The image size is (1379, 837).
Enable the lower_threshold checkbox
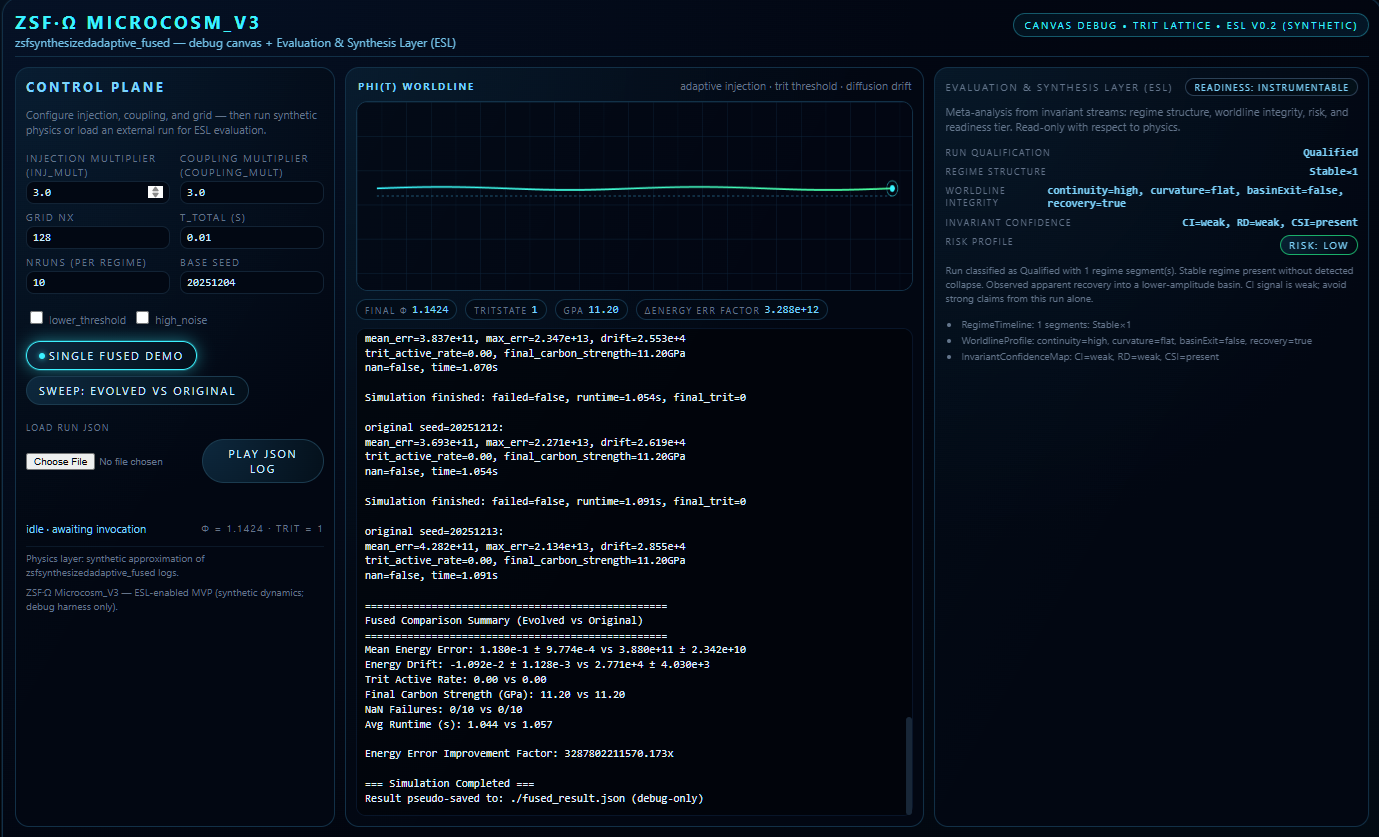[x=37, y=317]
